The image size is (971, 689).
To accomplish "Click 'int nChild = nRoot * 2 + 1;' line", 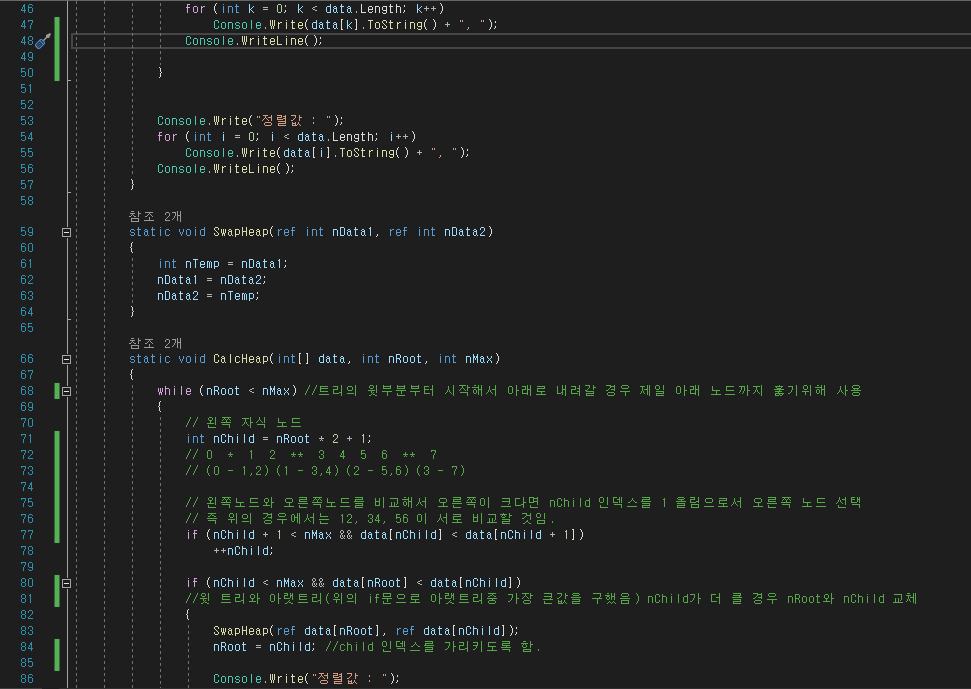I will click(x=279, y=439).
